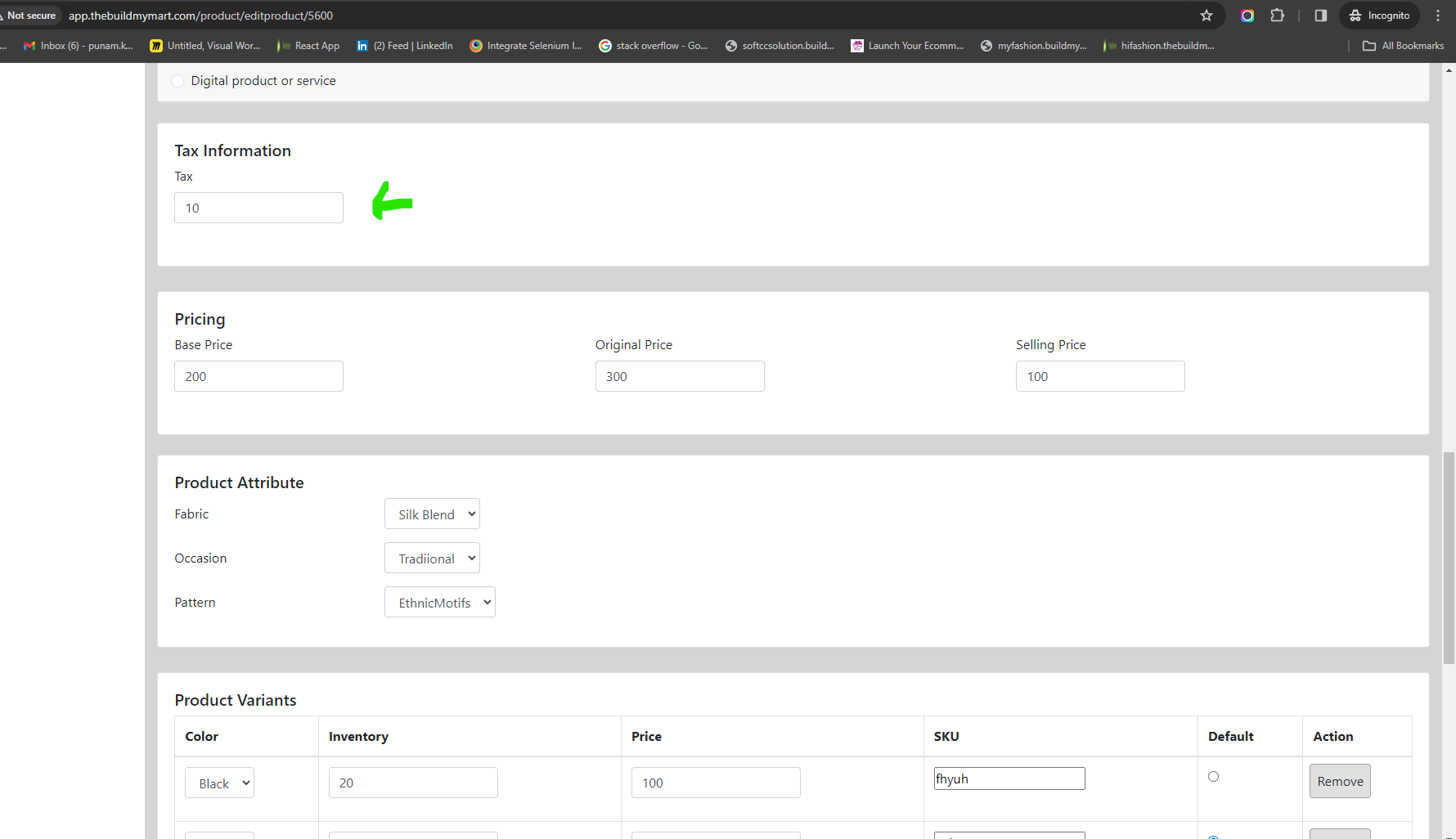Open the Occasion Tradiional dropdown

click(x=432, y=559)
